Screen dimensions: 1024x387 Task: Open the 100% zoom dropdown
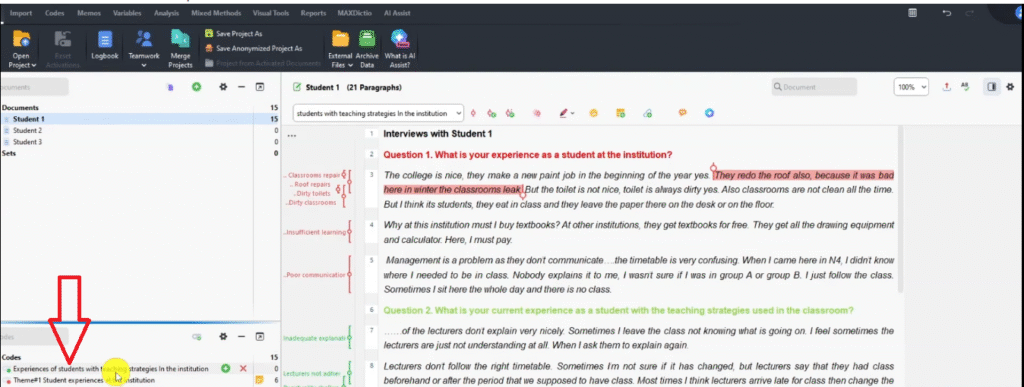[911, 87]
